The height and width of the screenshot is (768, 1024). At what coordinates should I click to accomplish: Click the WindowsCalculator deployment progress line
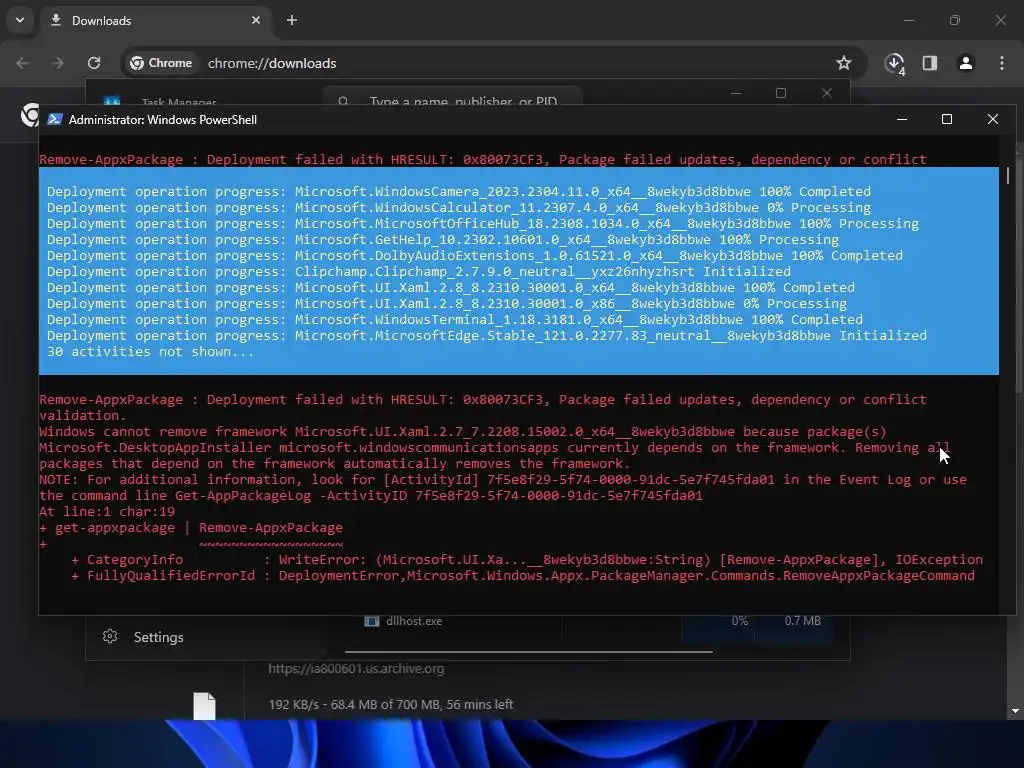458,208
